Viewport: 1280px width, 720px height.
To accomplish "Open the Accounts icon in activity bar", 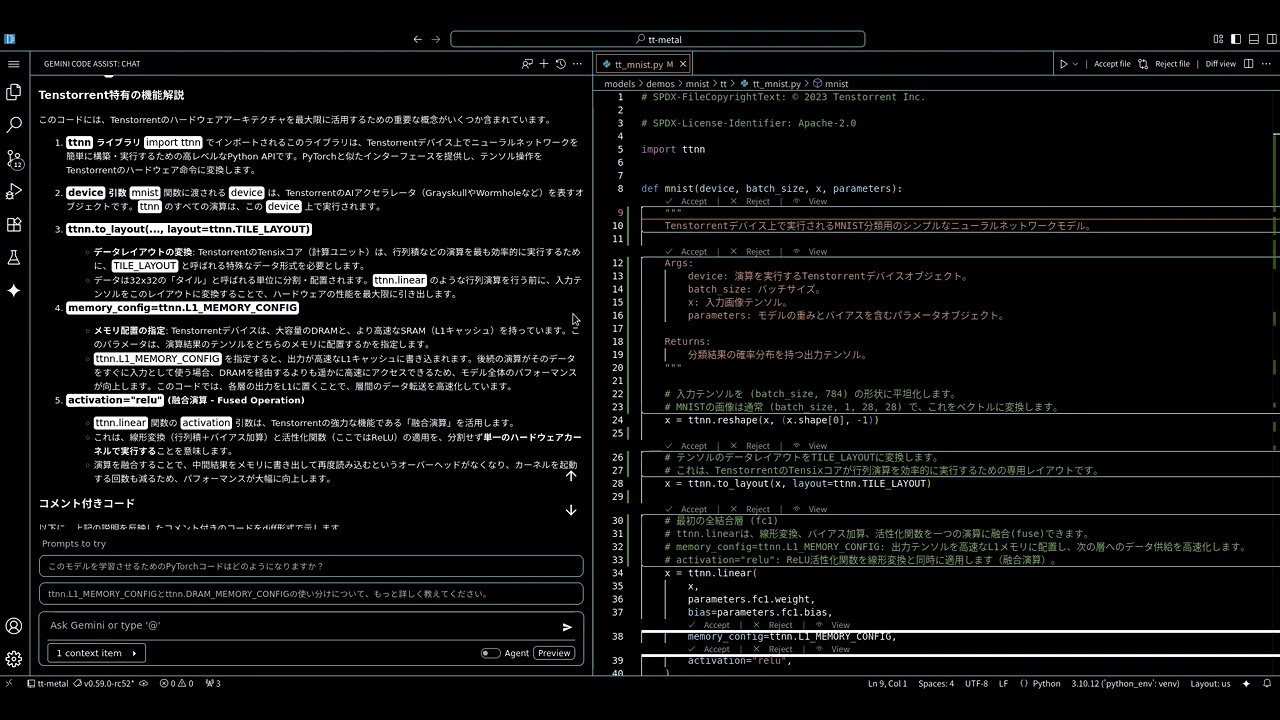I will pos(14,626).
